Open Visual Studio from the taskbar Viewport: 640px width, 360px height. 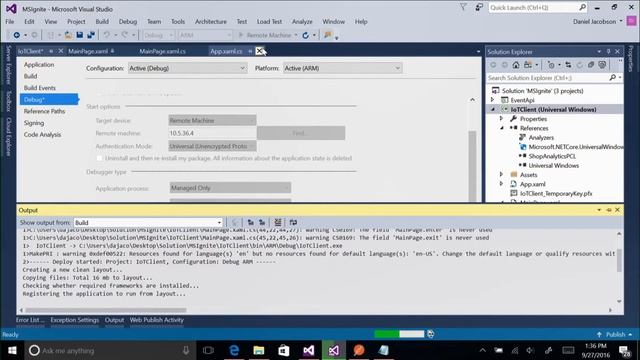click(309, 350)
